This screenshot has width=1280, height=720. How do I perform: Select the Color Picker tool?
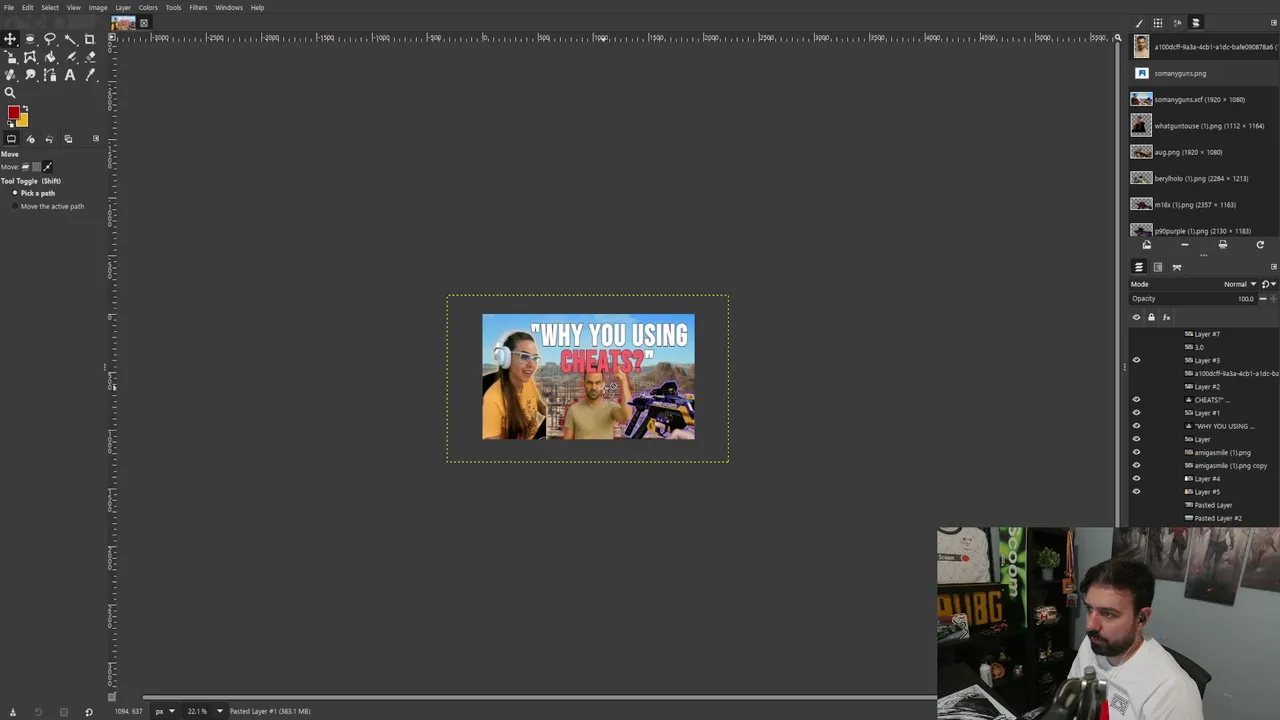[89, 75]
